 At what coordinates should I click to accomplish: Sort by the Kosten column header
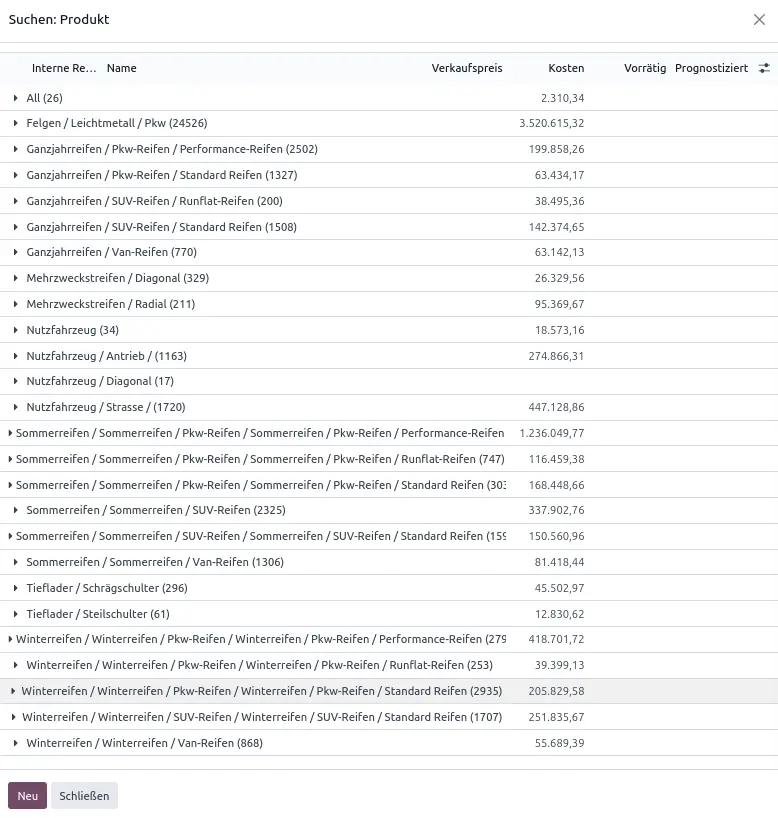[566, 68]
